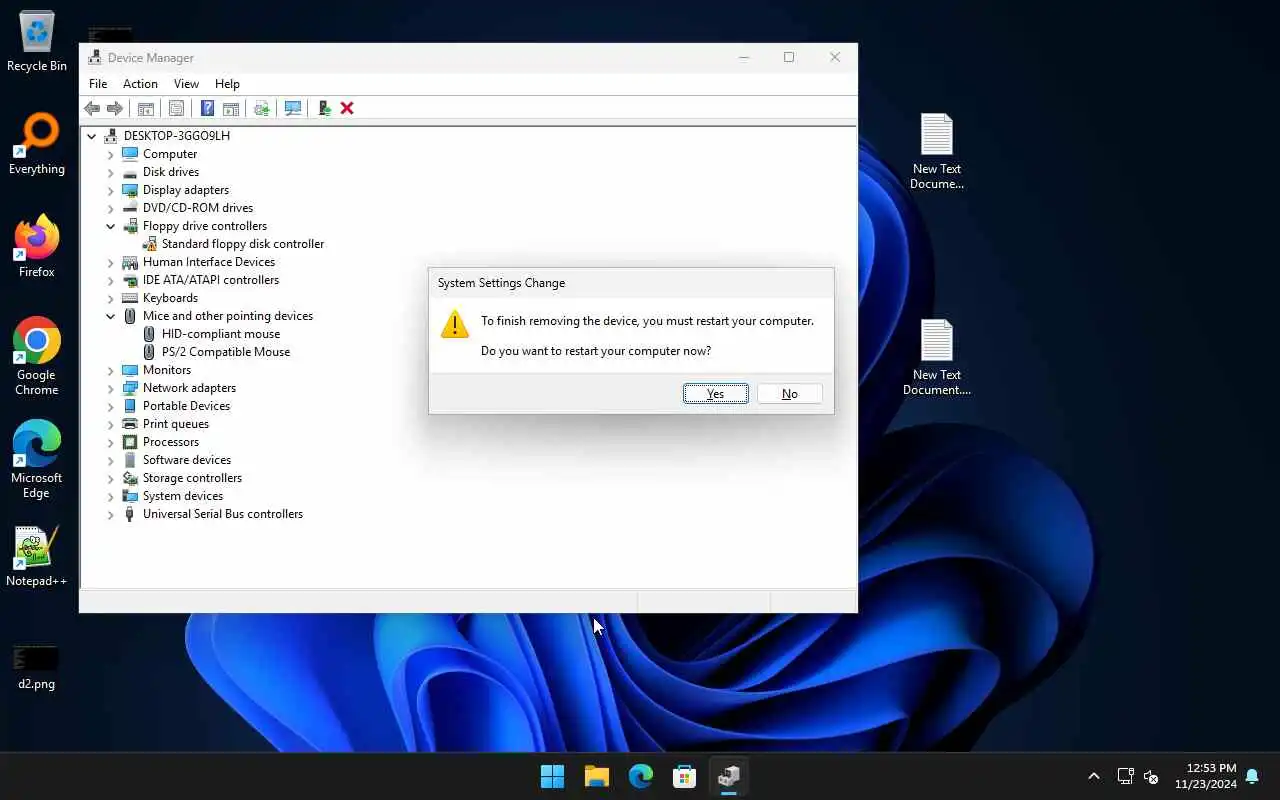Click the Action pane toggle toolbar icon

point(230,108)
